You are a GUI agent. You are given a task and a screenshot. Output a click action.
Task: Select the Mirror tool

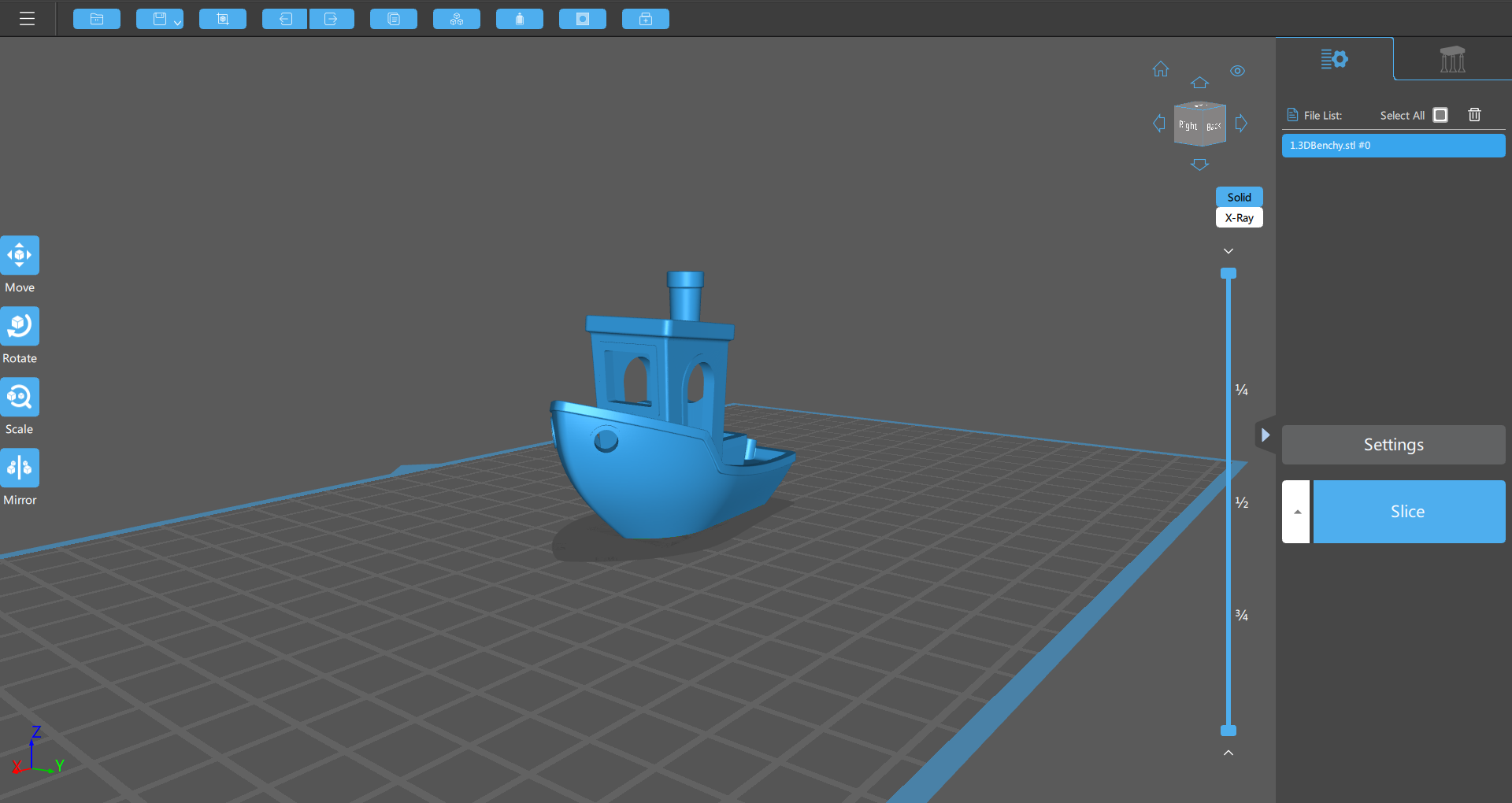(20, 468)
